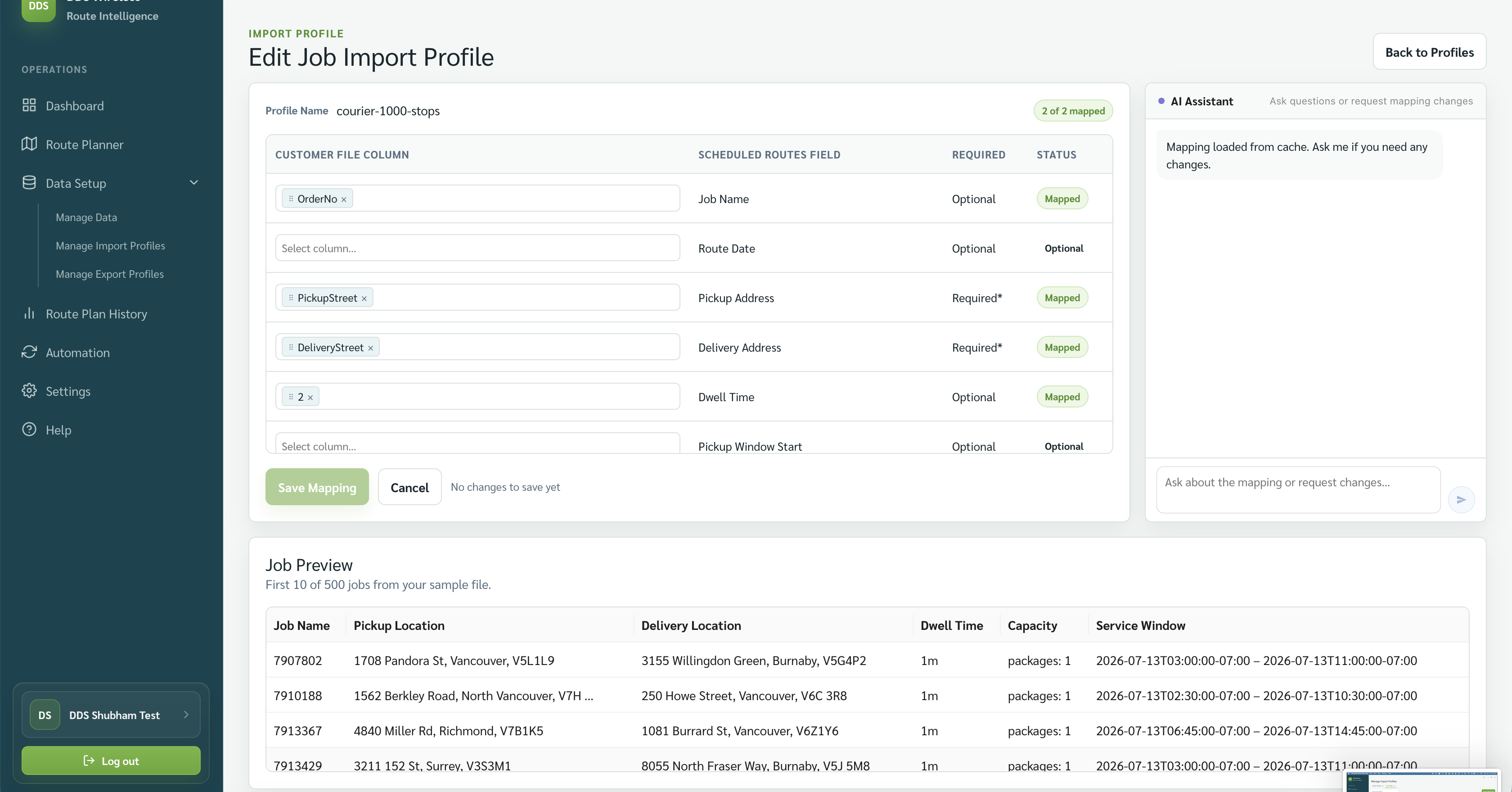Click '1708 Pandora St, Vancouver, V5L1L9' cell
1512x792 pixels.
(454, 661)
